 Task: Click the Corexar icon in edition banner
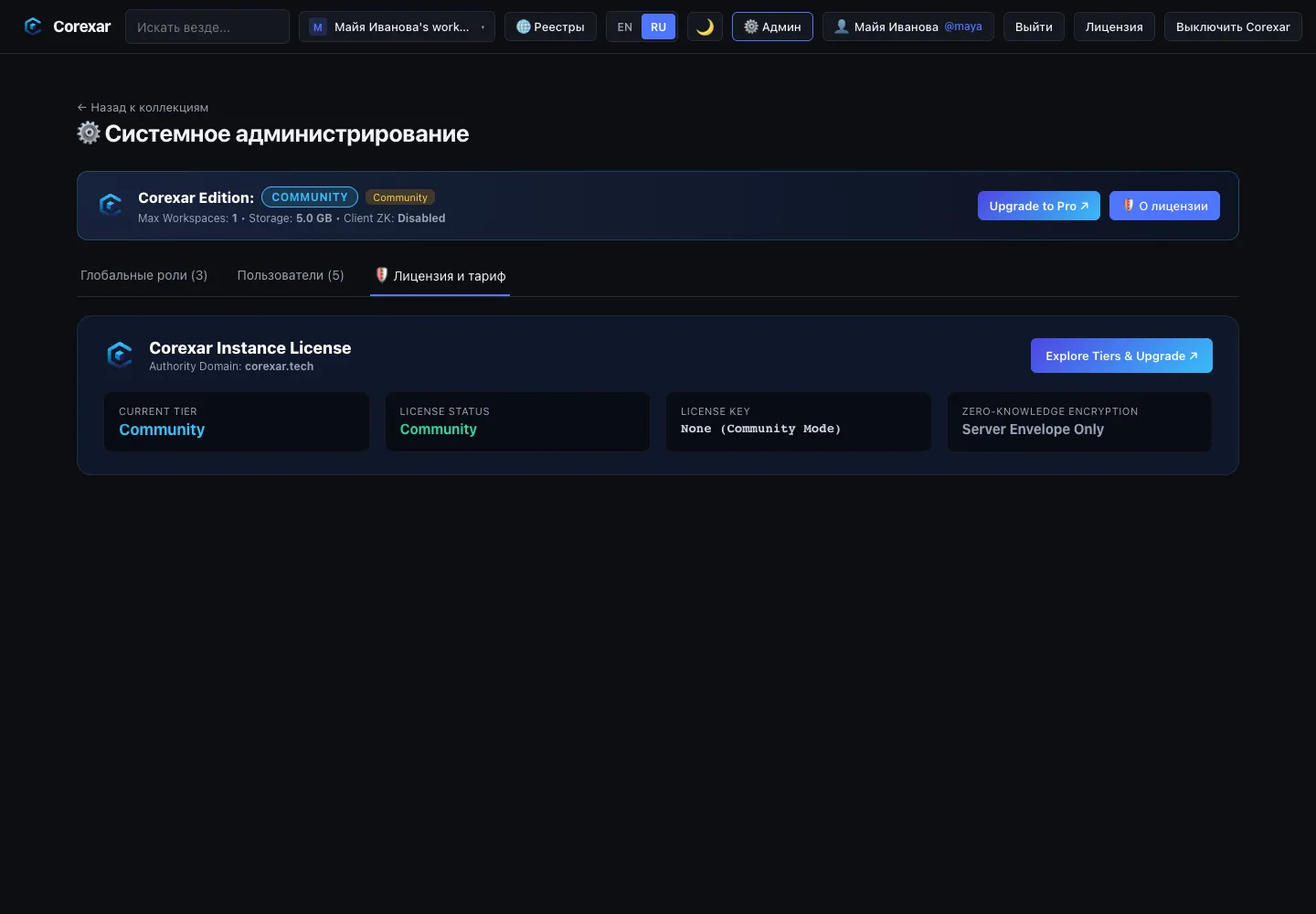(111, 206)
